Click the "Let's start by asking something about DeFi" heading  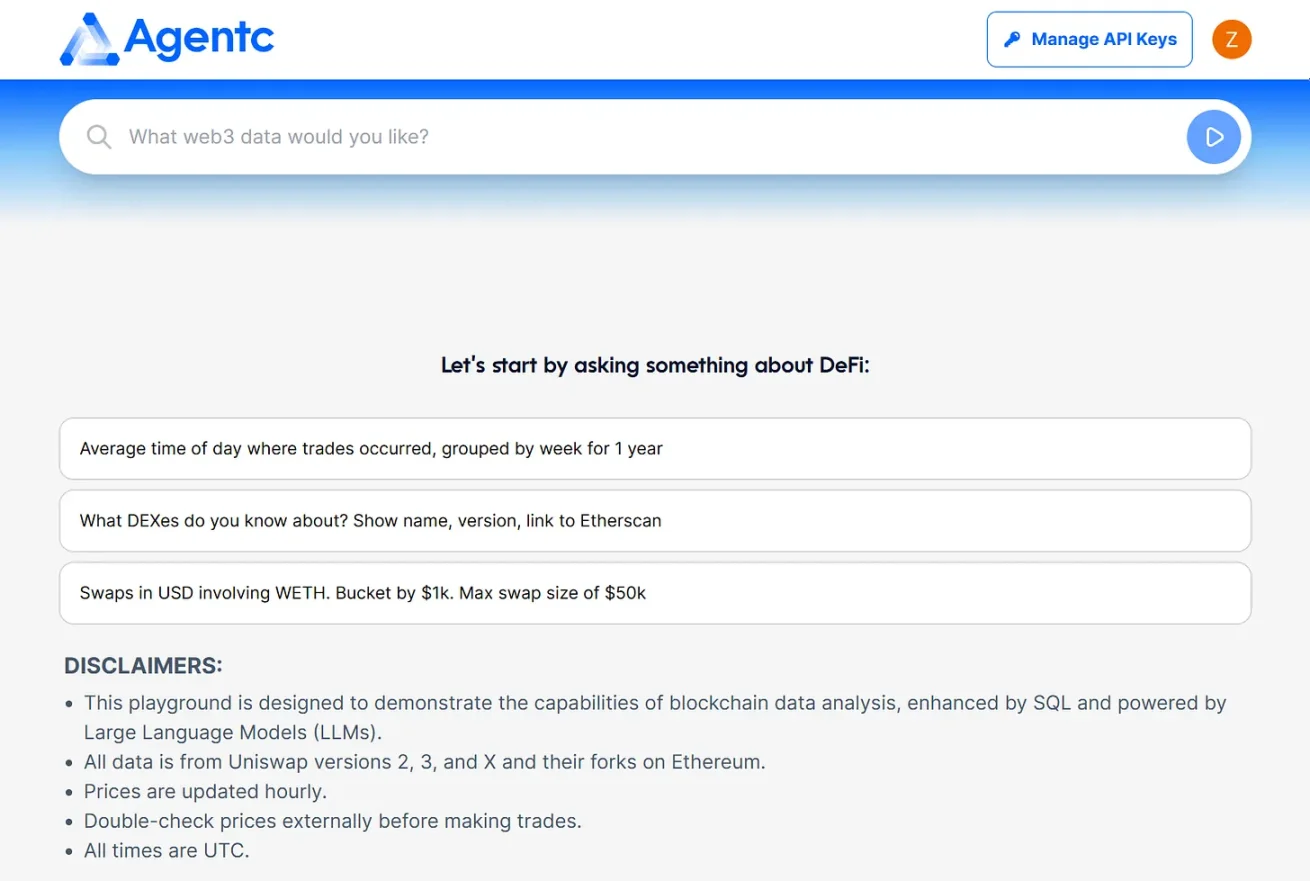tap(655, 365)
